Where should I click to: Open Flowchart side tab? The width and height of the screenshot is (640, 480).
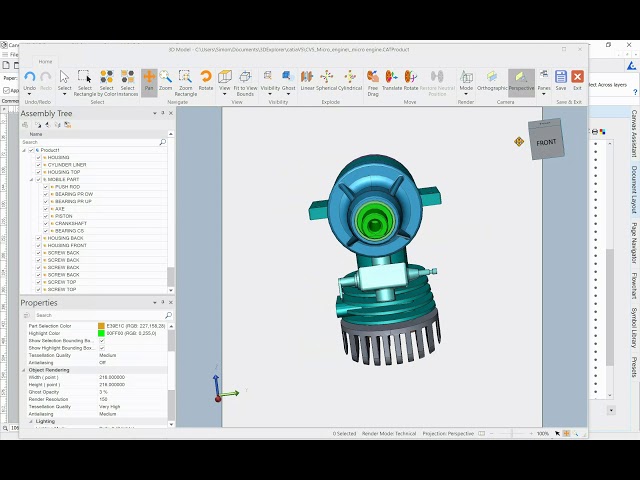(x=634, y=286)
